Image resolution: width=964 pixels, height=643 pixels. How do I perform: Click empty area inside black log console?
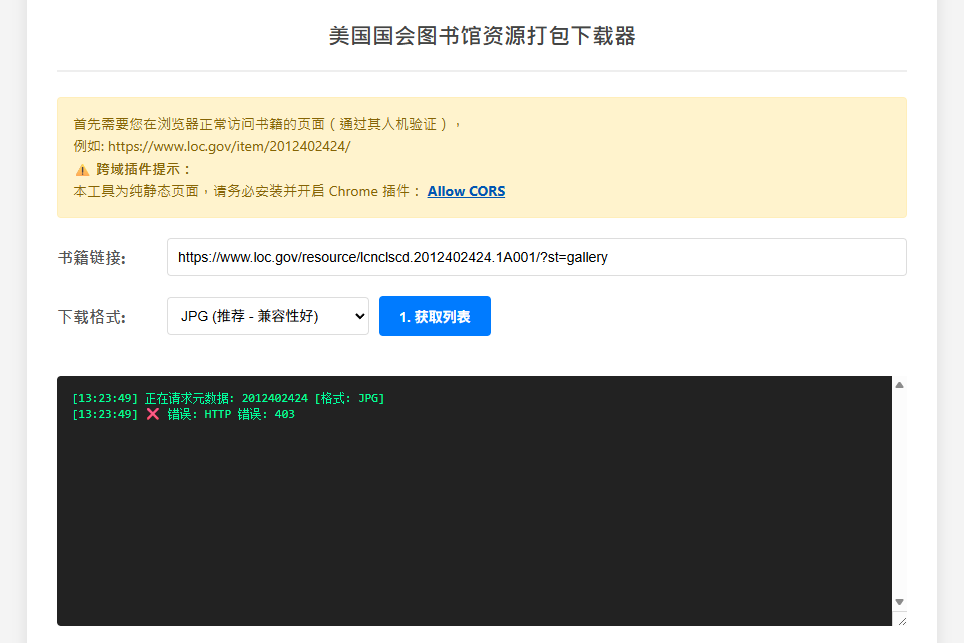pos(470,520)
